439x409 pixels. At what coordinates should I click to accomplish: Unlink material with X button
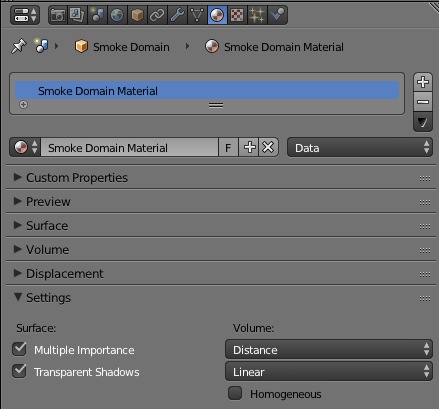tap(268, 147)
